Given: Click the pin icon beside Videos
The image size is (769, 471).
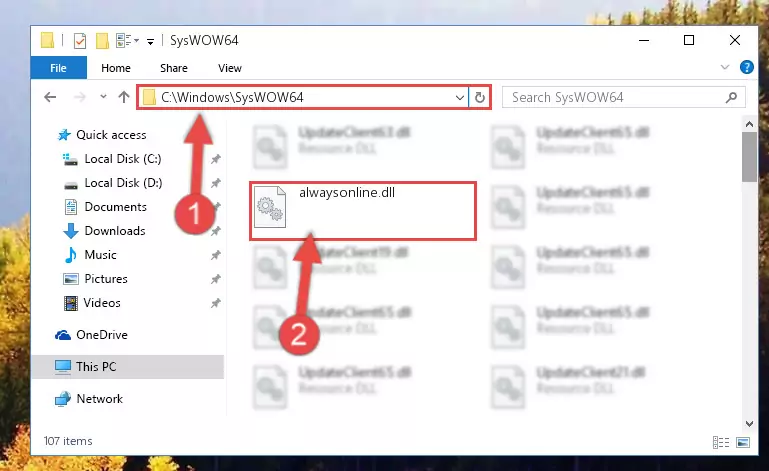Looking at the screenshot, I should tap(215, 303).
